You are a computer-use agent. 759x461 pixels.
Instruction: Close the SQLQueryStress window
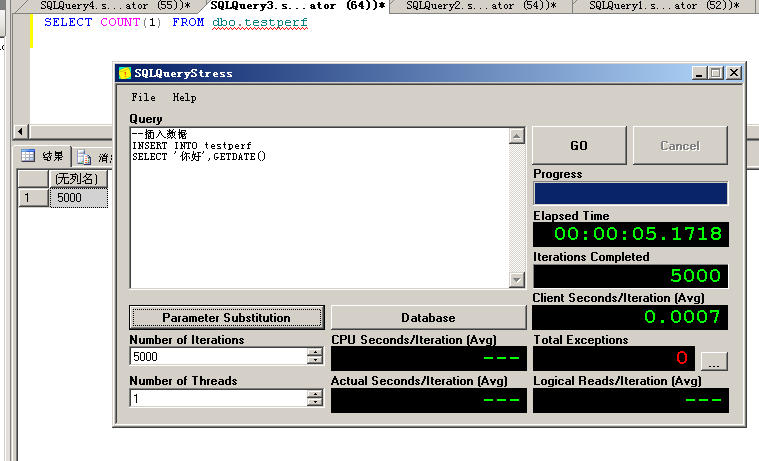click(734, 73)
